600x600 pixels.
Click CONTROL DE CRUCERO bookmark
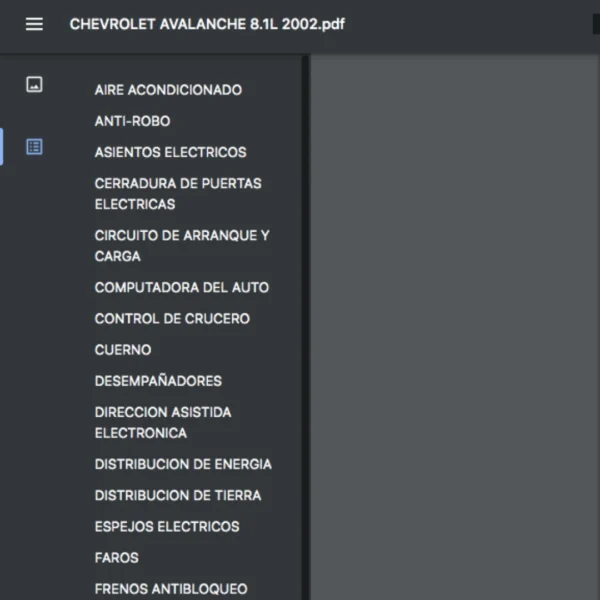(x=172, y=318)
